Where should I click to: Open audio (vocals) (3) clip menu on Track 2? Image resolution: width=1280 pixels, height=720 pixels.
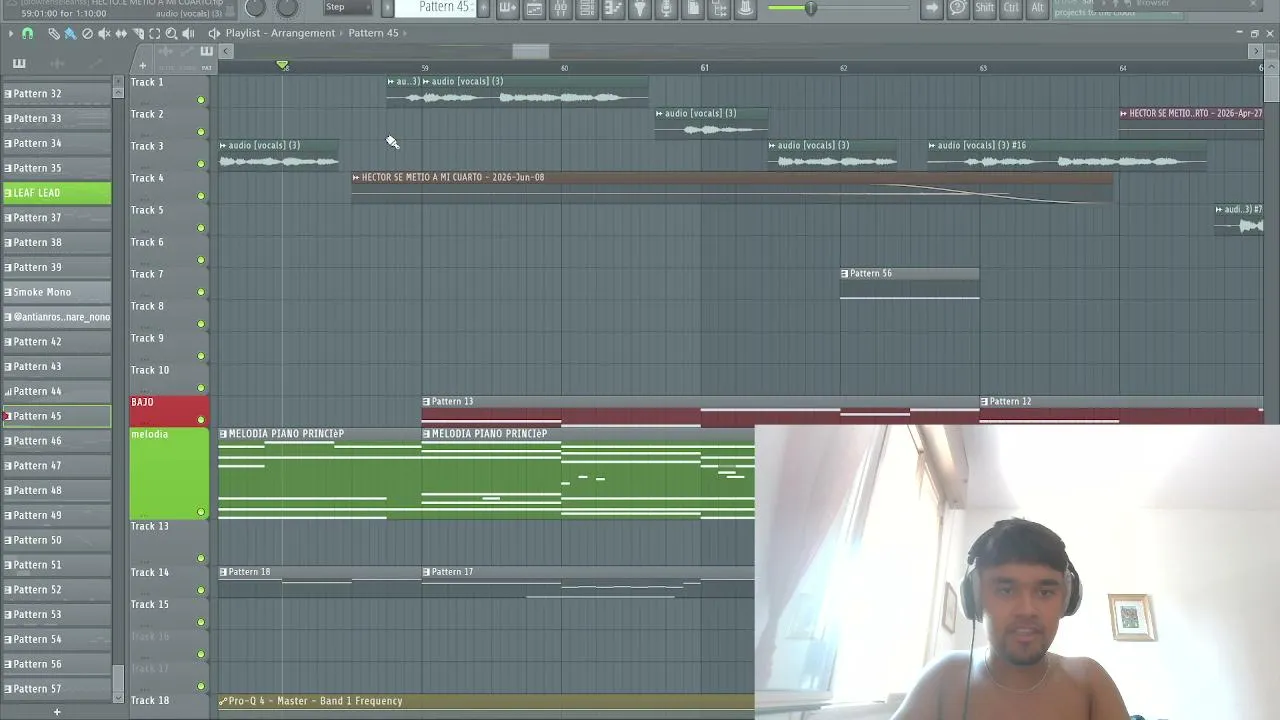(660, 114)
